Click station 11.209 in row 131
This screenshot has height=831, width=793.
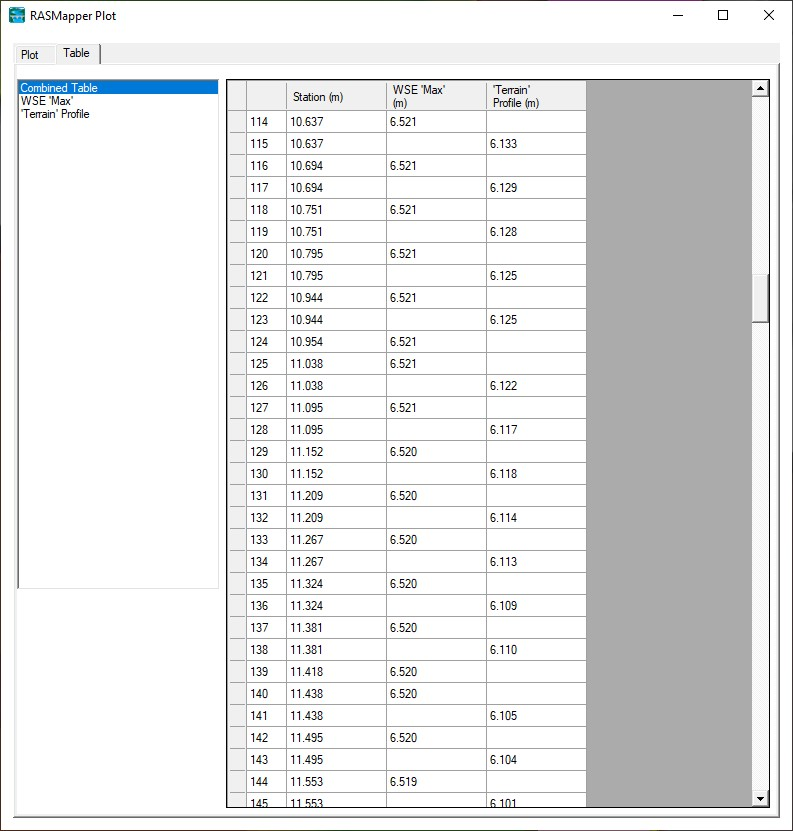[x=336, y=496]
